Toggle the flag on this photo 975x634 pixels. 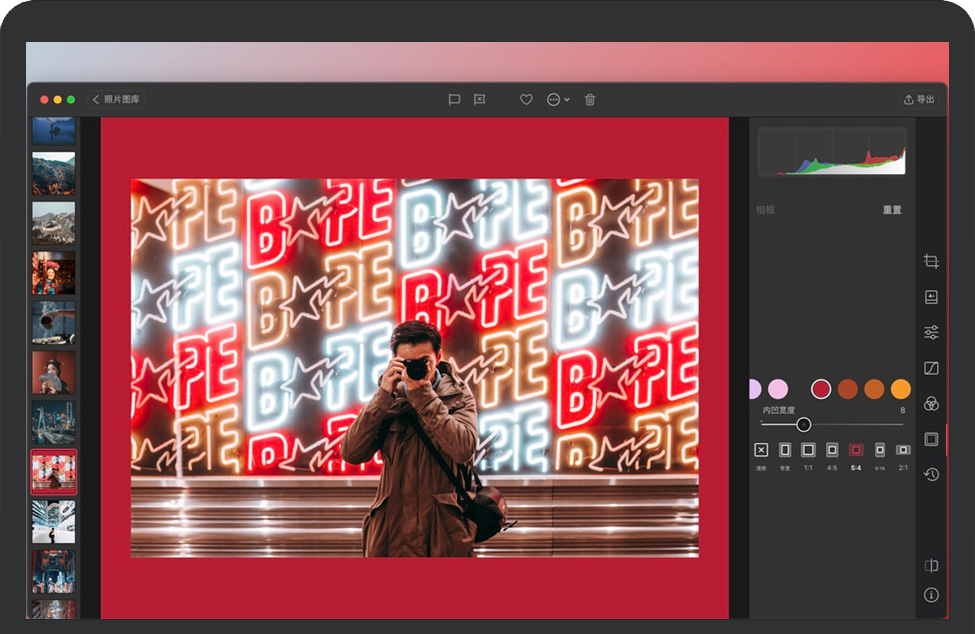[454, 100]
